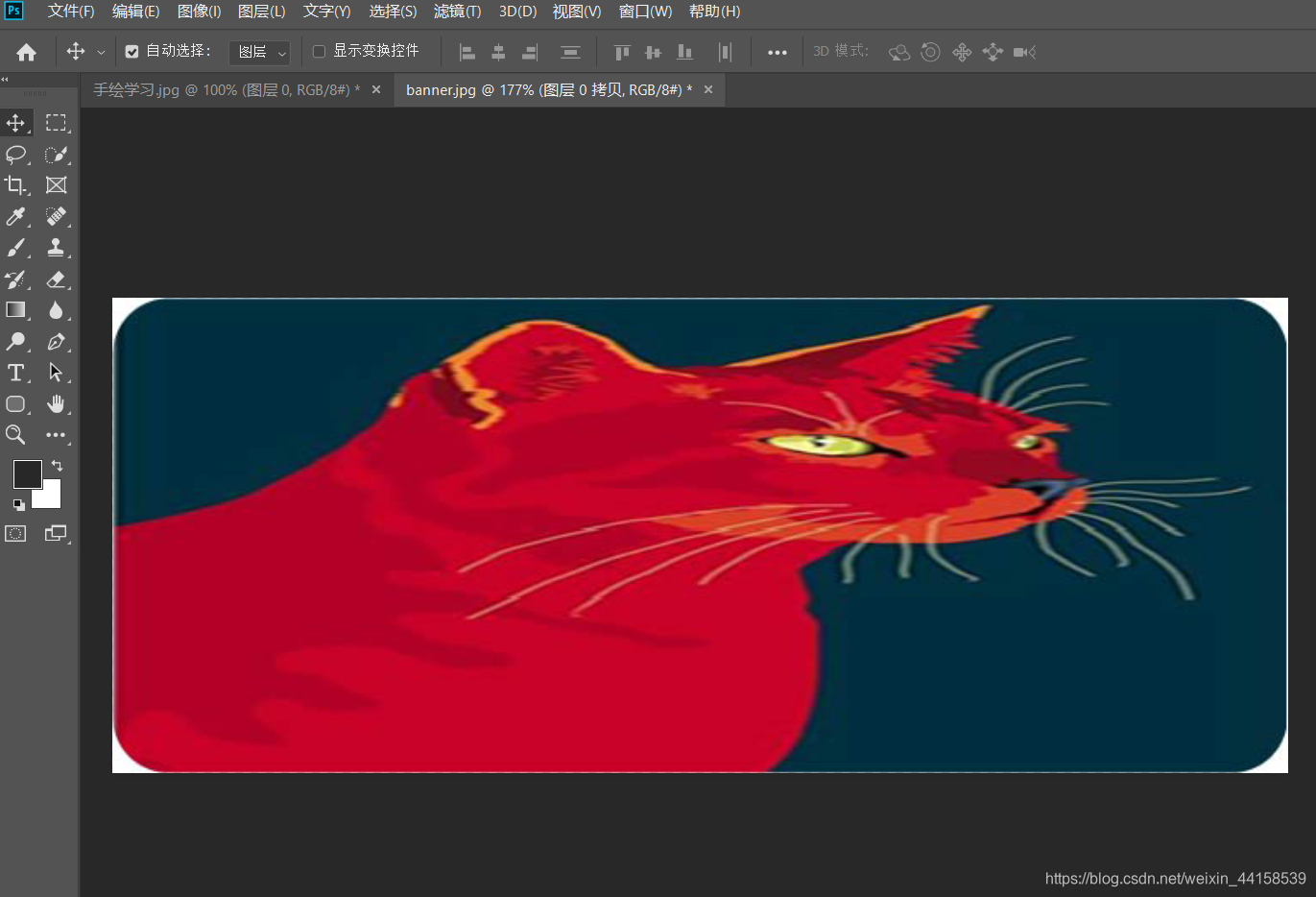This screenshot has height=897, width=1316.
Task: Click the foreground color swatch
Action: 27,473
